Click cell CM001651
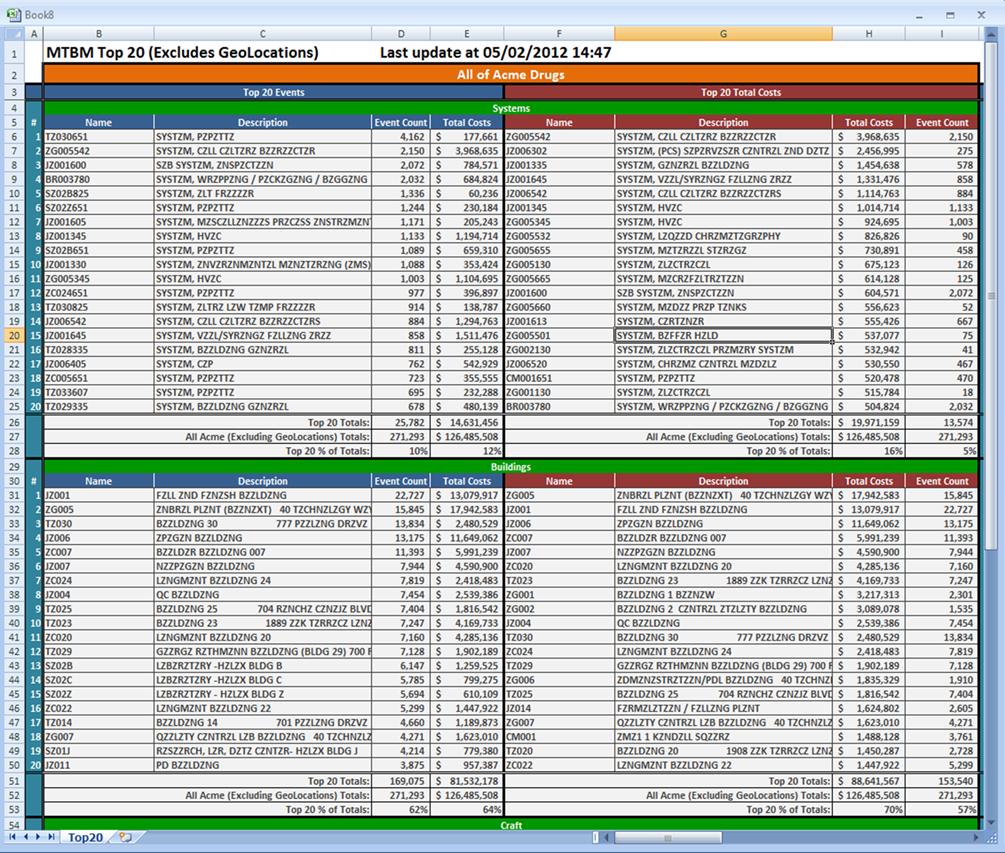 [x=559, y=378]
